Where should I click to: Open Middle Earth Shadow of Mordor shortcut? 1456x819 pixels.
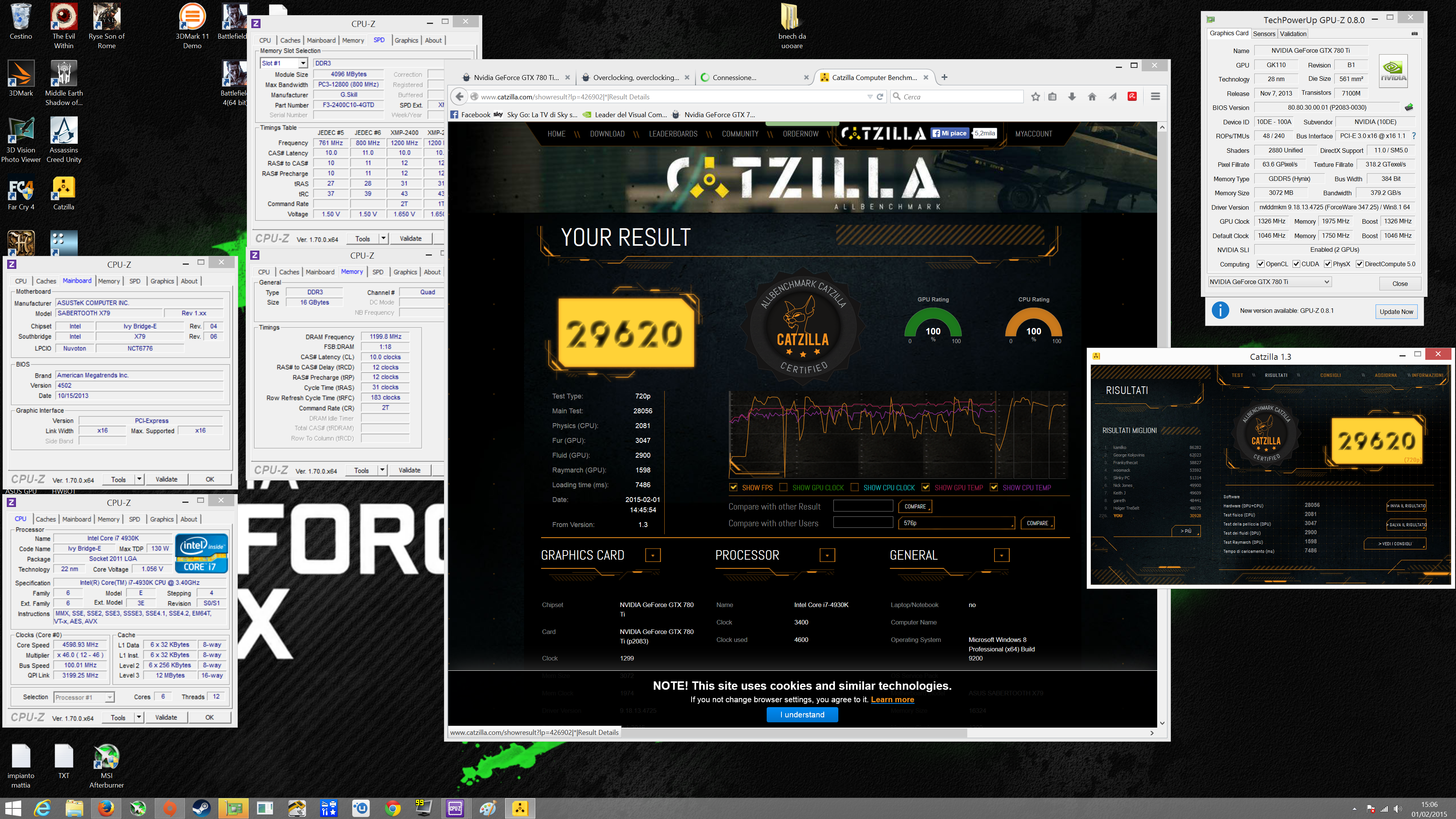[x=63, y=83]
